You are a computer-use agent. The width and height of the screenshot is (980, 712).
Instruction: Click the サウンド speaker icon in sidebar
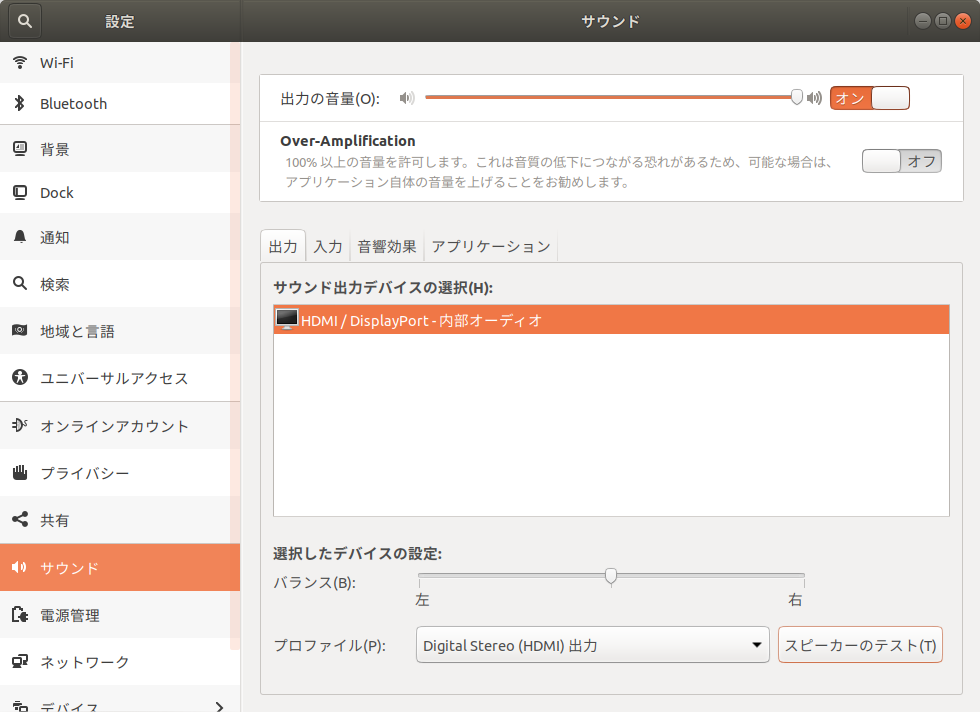20,567
